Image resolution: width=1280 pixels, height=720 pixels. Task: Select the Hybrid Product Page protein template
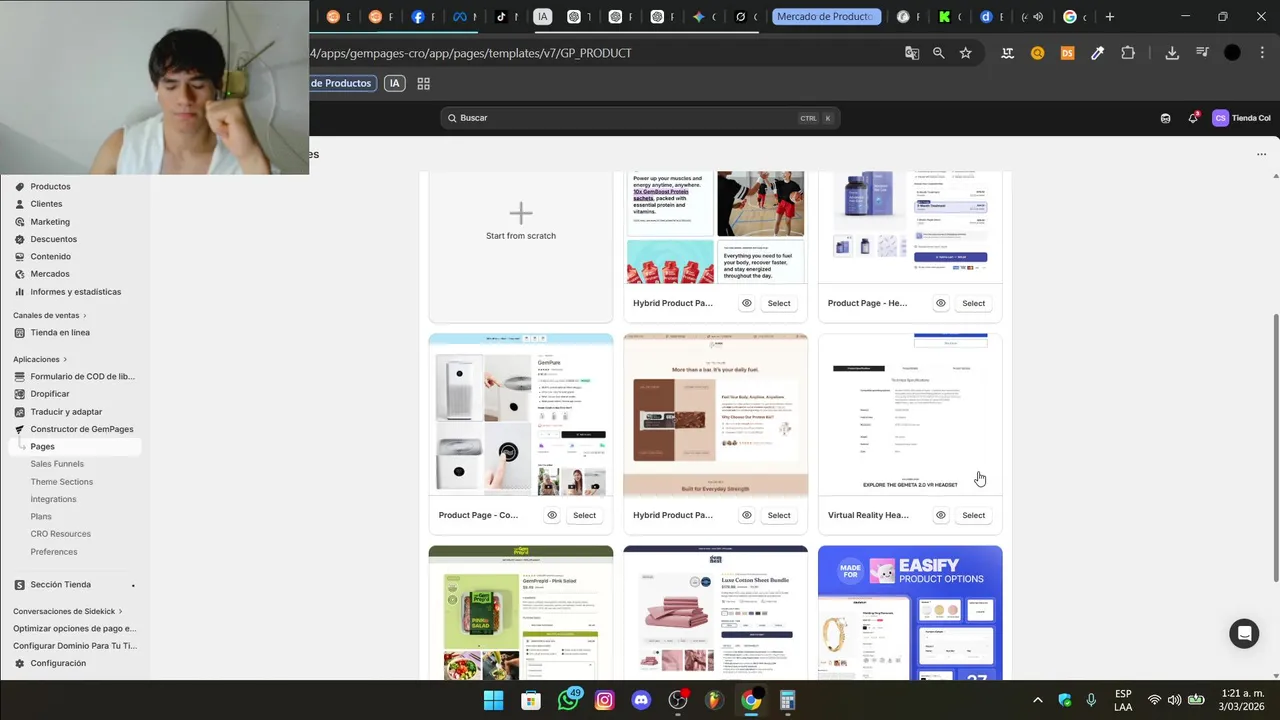(x=779, y=303)
